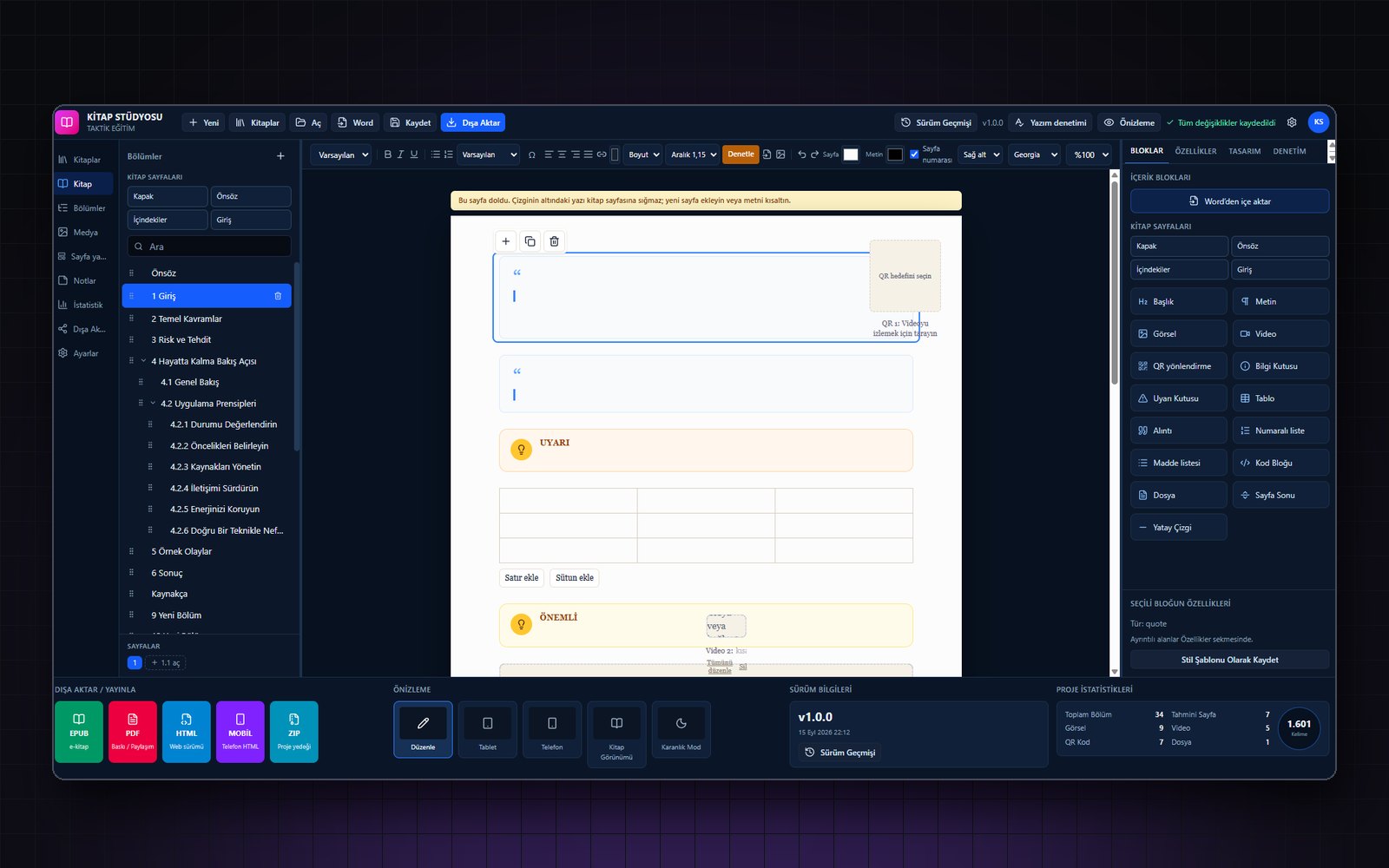The image size is (1389, 868).
Task: Open settings via the gear icon in the top bar
Action: (x=1292, y=122)
